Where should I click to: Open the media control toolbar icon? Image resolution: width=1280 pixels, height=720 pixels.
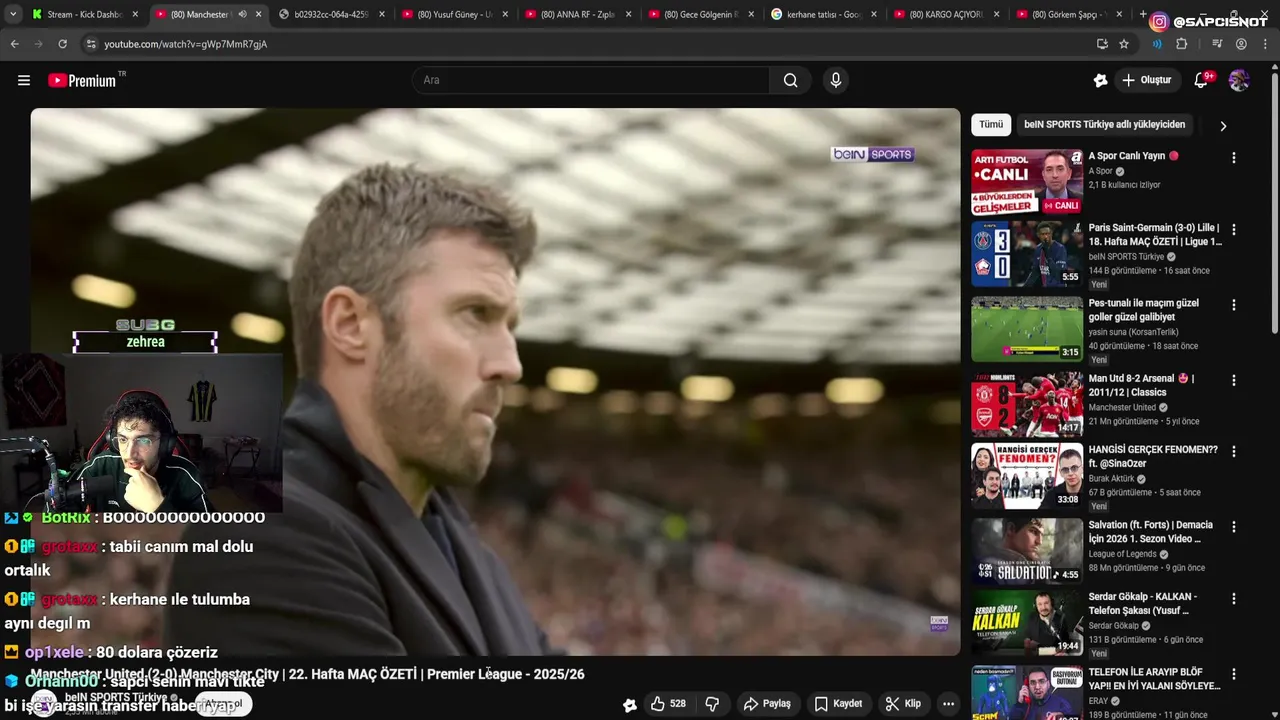1217,44
